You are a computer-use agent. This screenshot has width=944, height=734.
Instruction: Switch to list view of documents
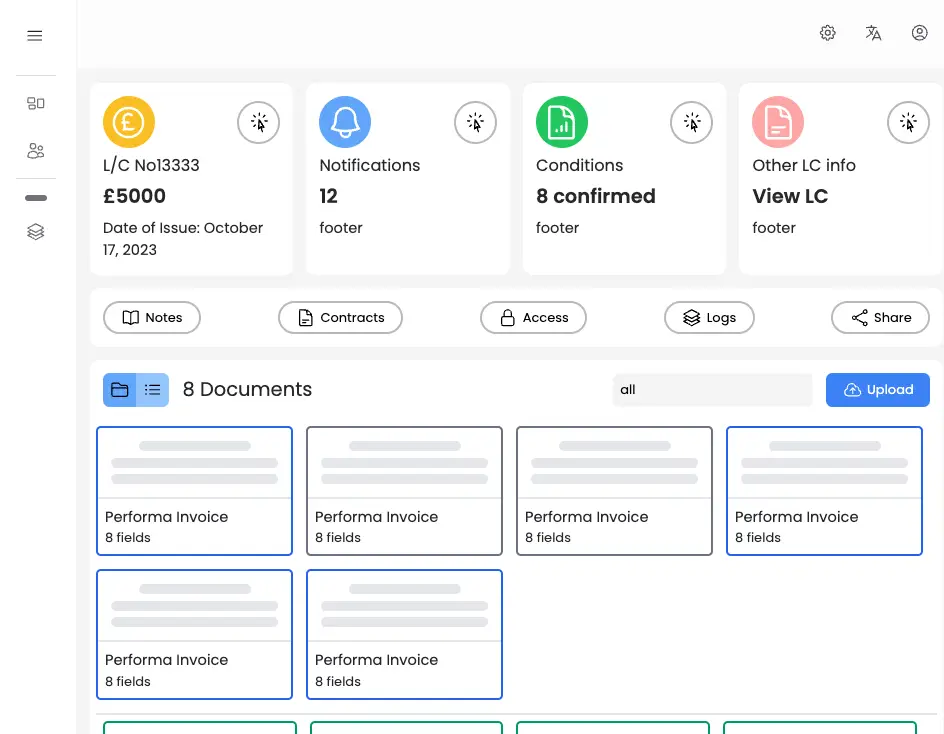click(x=153, y=390)
